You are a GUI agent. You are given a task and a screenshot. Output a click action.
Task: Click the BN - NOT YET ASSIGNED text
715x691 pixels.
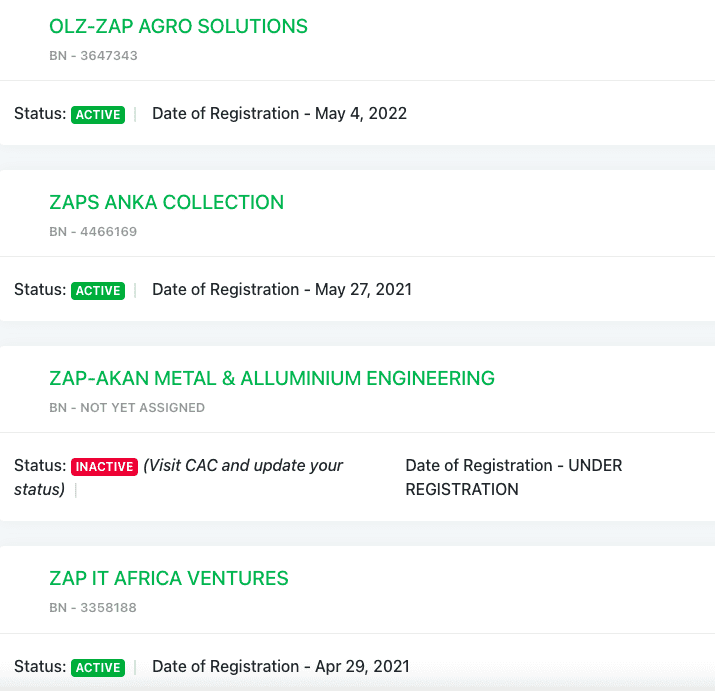[127, 408]
